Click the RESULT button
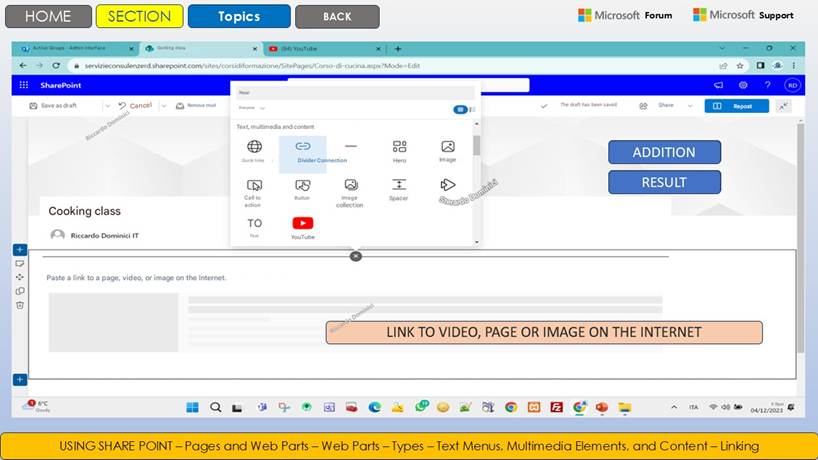Viewport: 818px width, 460px height. pos(665,182)
